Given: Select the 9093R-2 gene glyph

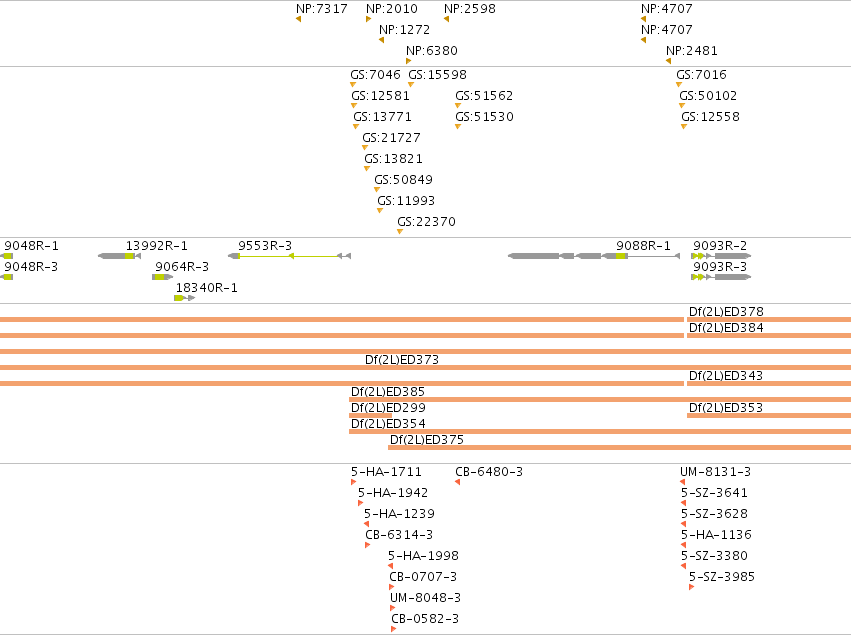Looking at the screenshot, I should tap(721, 256).
